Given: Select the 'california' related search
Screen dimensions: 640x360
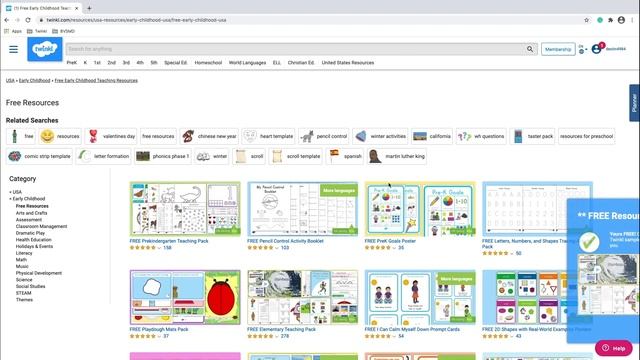Looking at the screenshot, I should click(432, 136).
